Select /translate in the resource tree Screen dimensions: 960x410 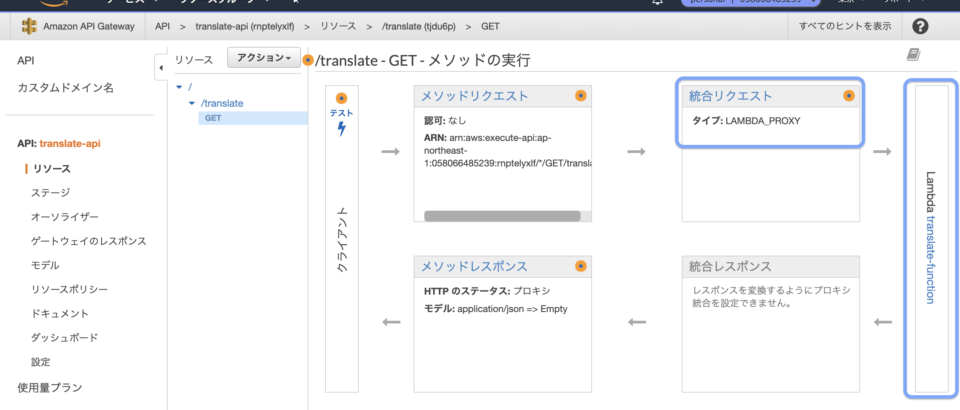point(222,103)
